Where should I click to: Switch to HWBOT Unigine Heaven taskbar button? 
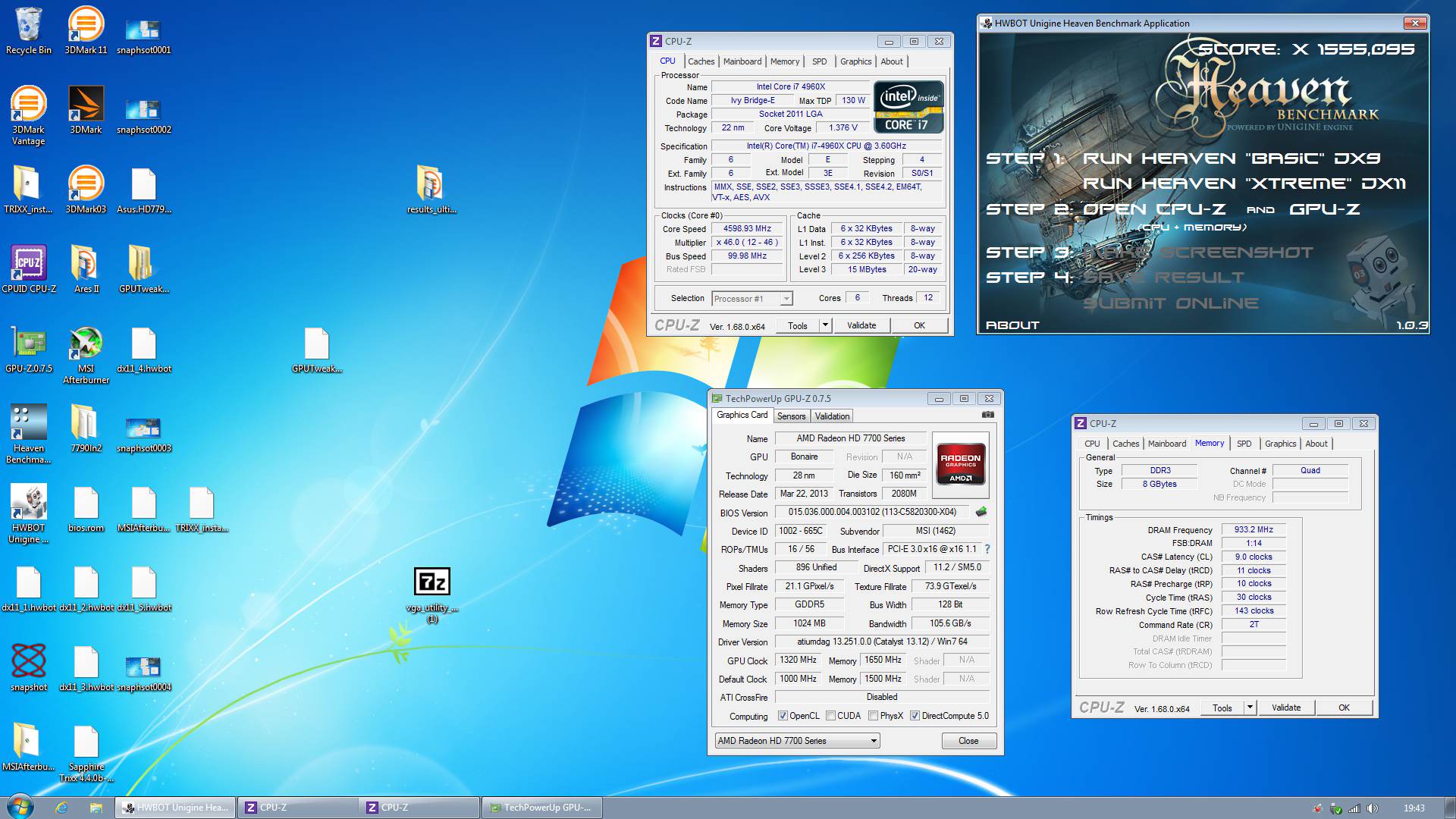176,808
